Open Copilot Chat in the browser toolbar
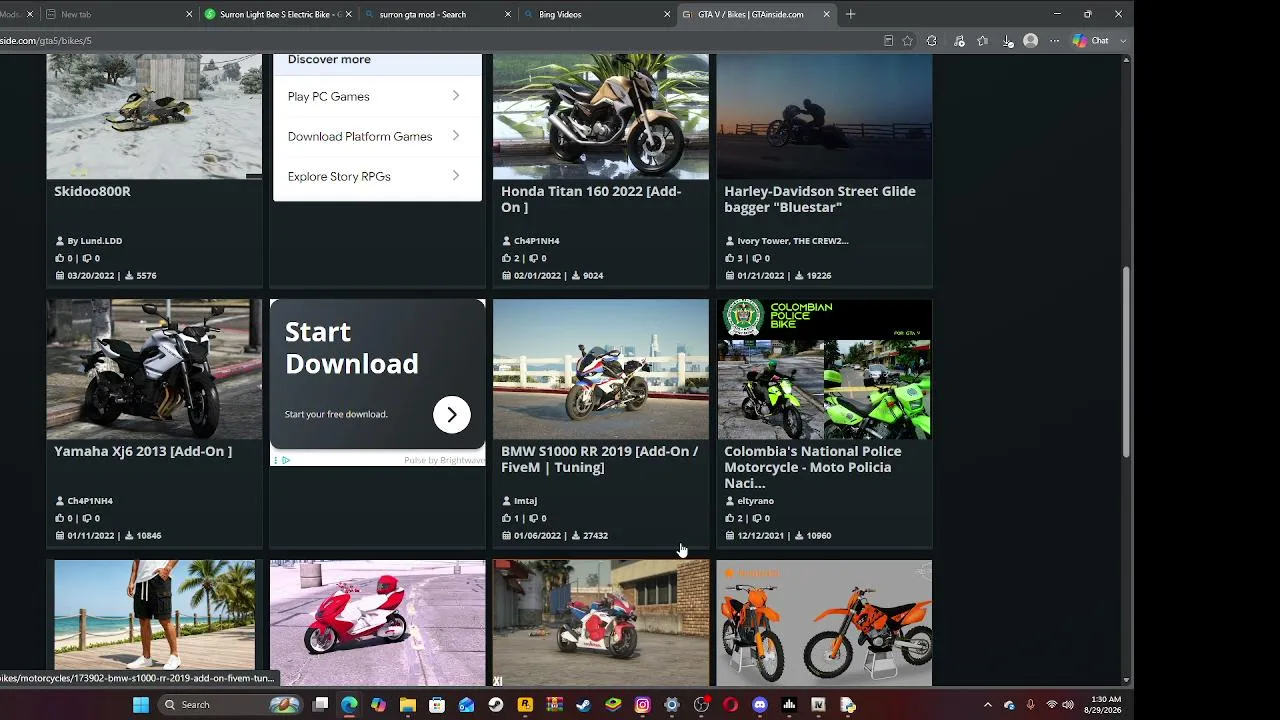1280x720 pixels. [x=1090, y=41]
